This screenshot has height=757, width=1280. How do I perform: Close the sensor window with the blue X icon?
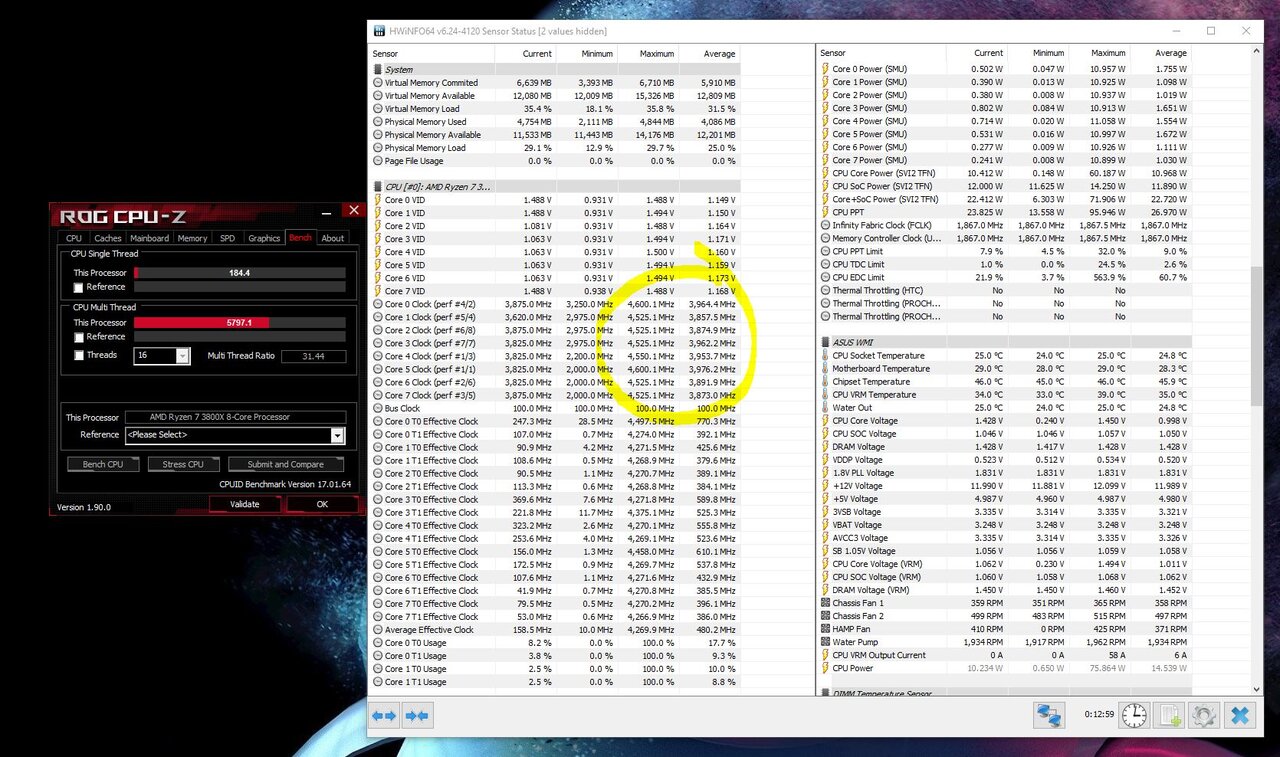click(1239, 715)
